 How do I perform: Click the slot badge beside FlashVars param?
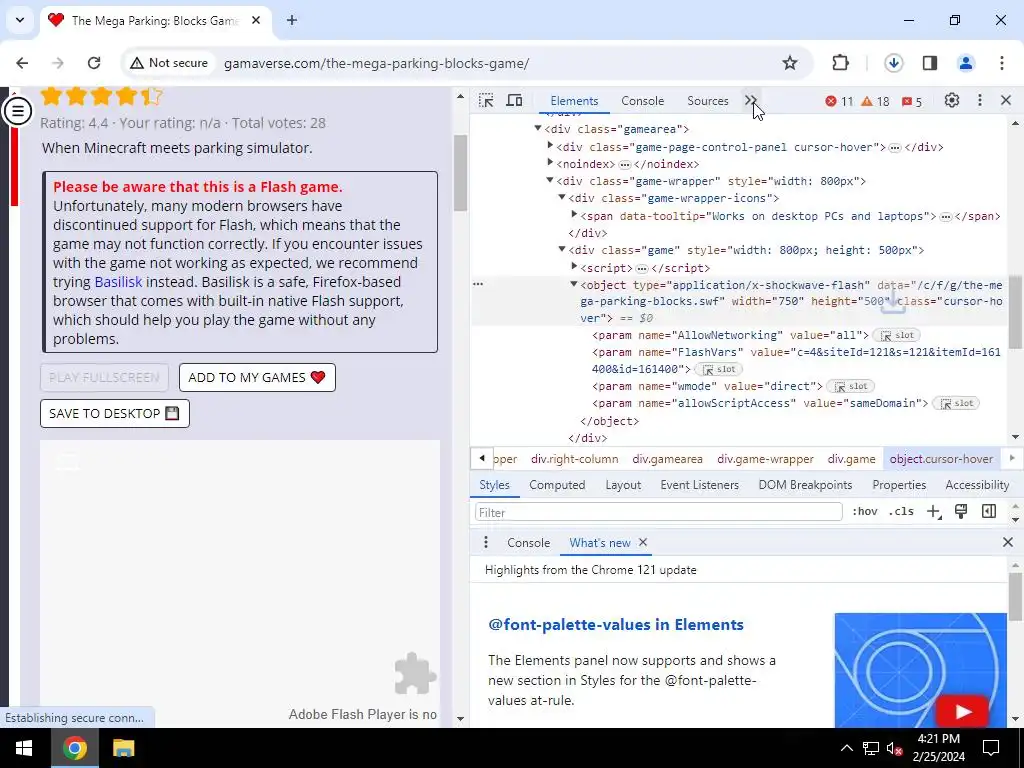click(718, 370)
